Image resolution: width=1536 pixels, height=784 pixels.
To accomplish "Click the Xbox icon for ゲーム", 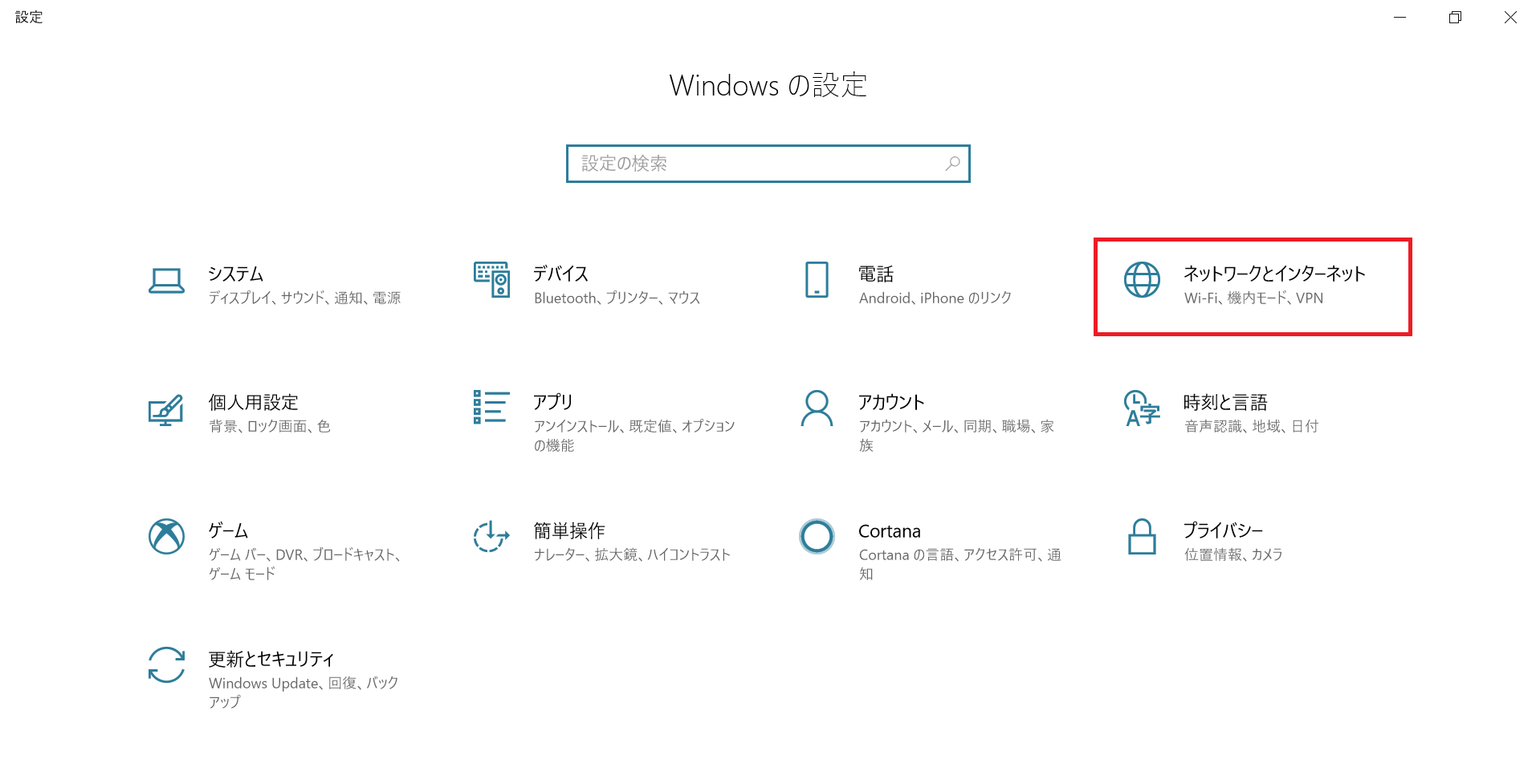I will [166, 536].
